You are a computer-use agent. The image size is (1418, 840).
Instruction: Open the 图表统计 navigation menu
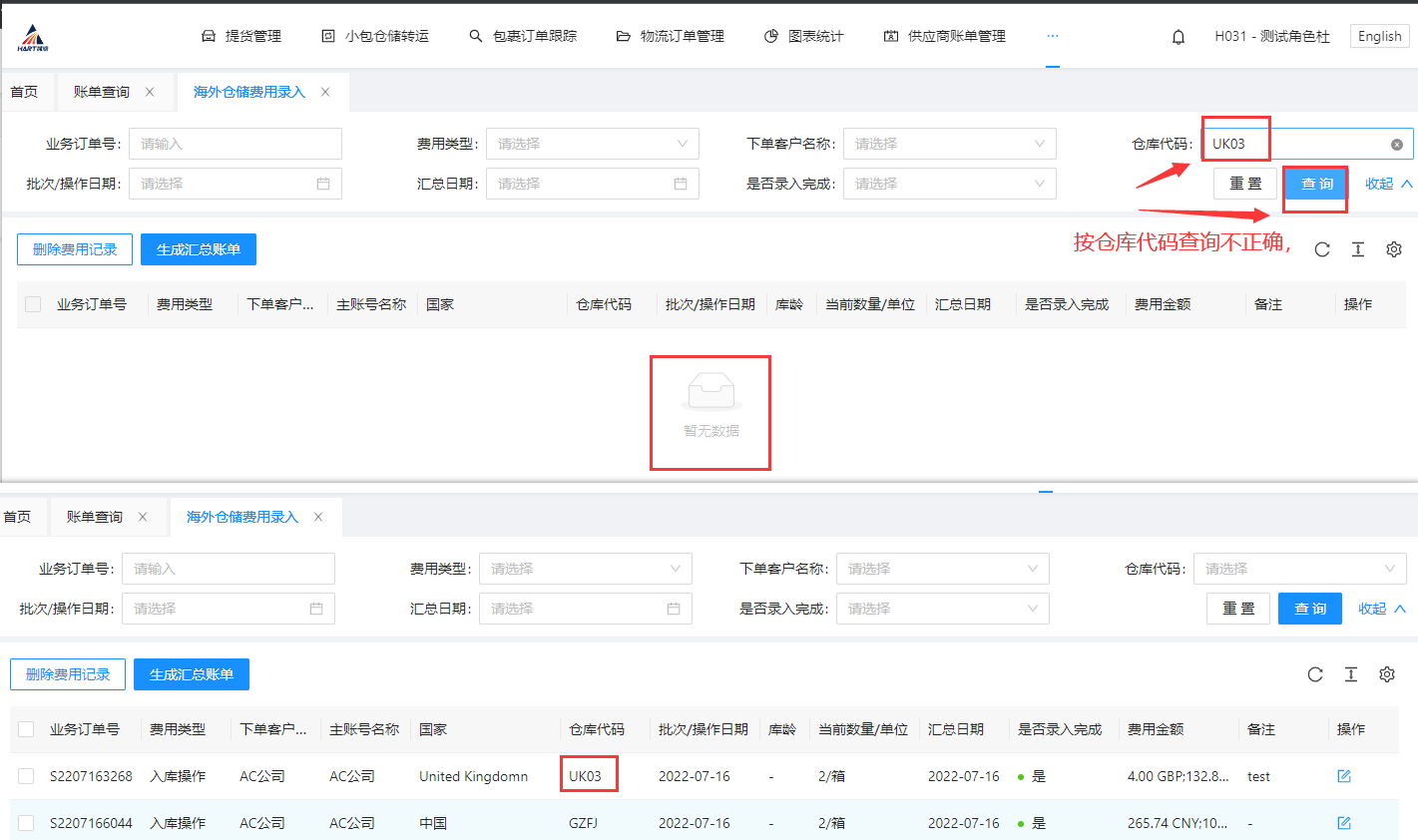click(x=804, y=36)
